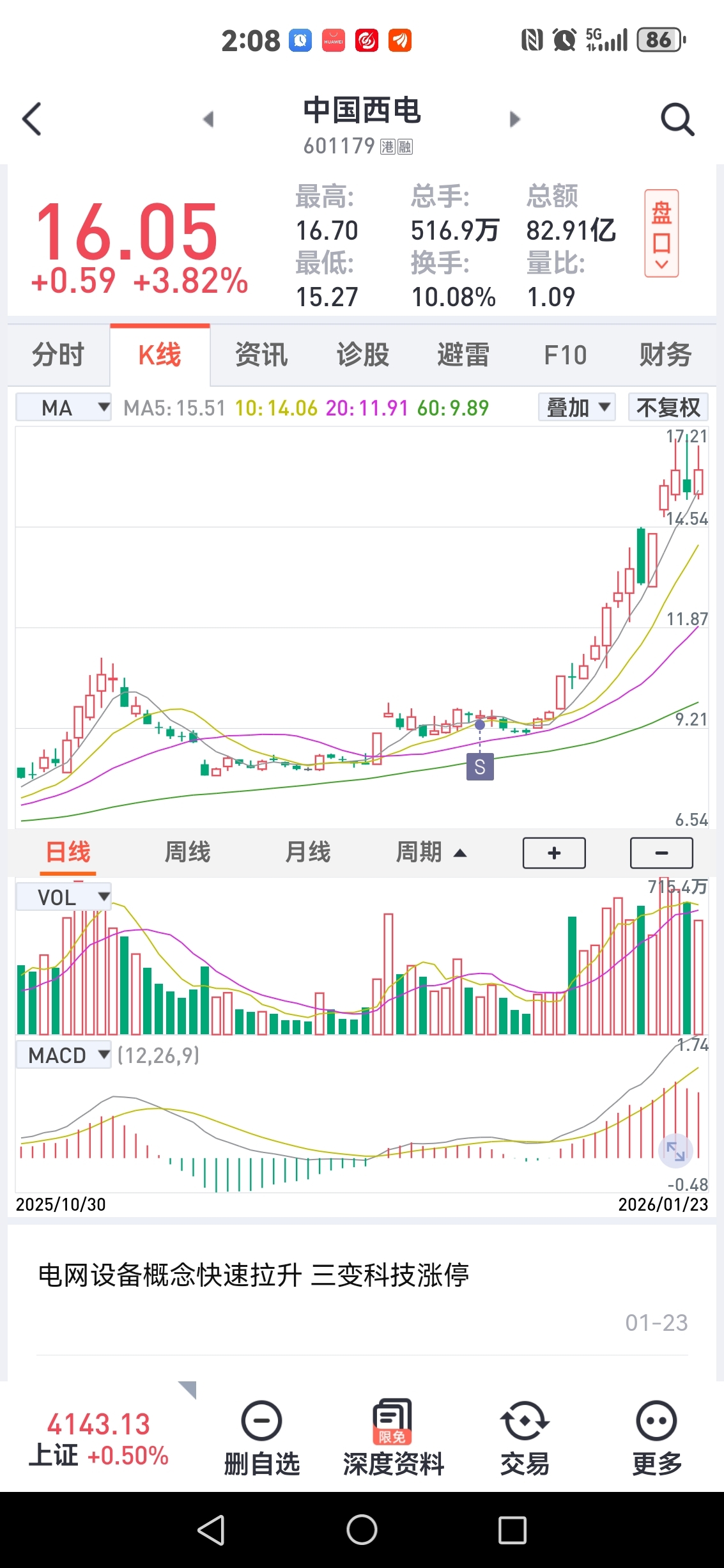Image resolution: width=724 pixels, height=1568 pixels.
Task: Tap the 换手 10.08% value
Action: click(453, 297)
